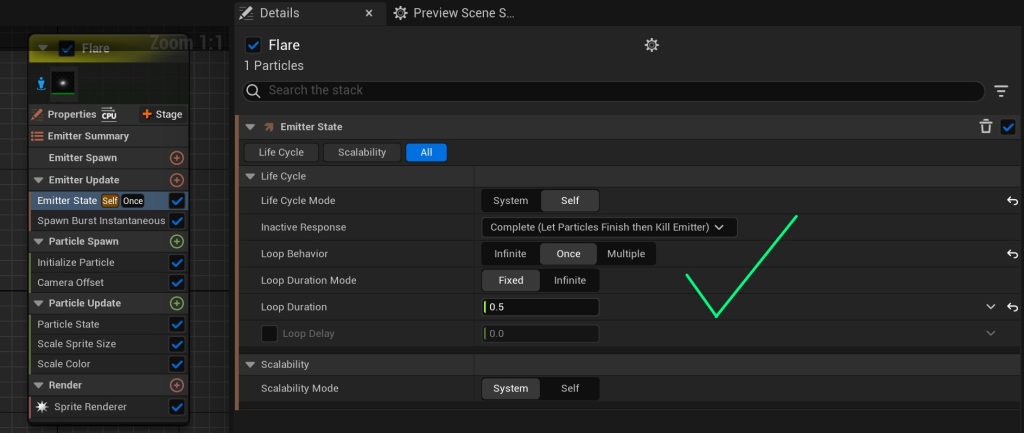Enable the Loop Delay checkbox
The width and height of the screenshot is (1024, 433).
pos(269,333)
